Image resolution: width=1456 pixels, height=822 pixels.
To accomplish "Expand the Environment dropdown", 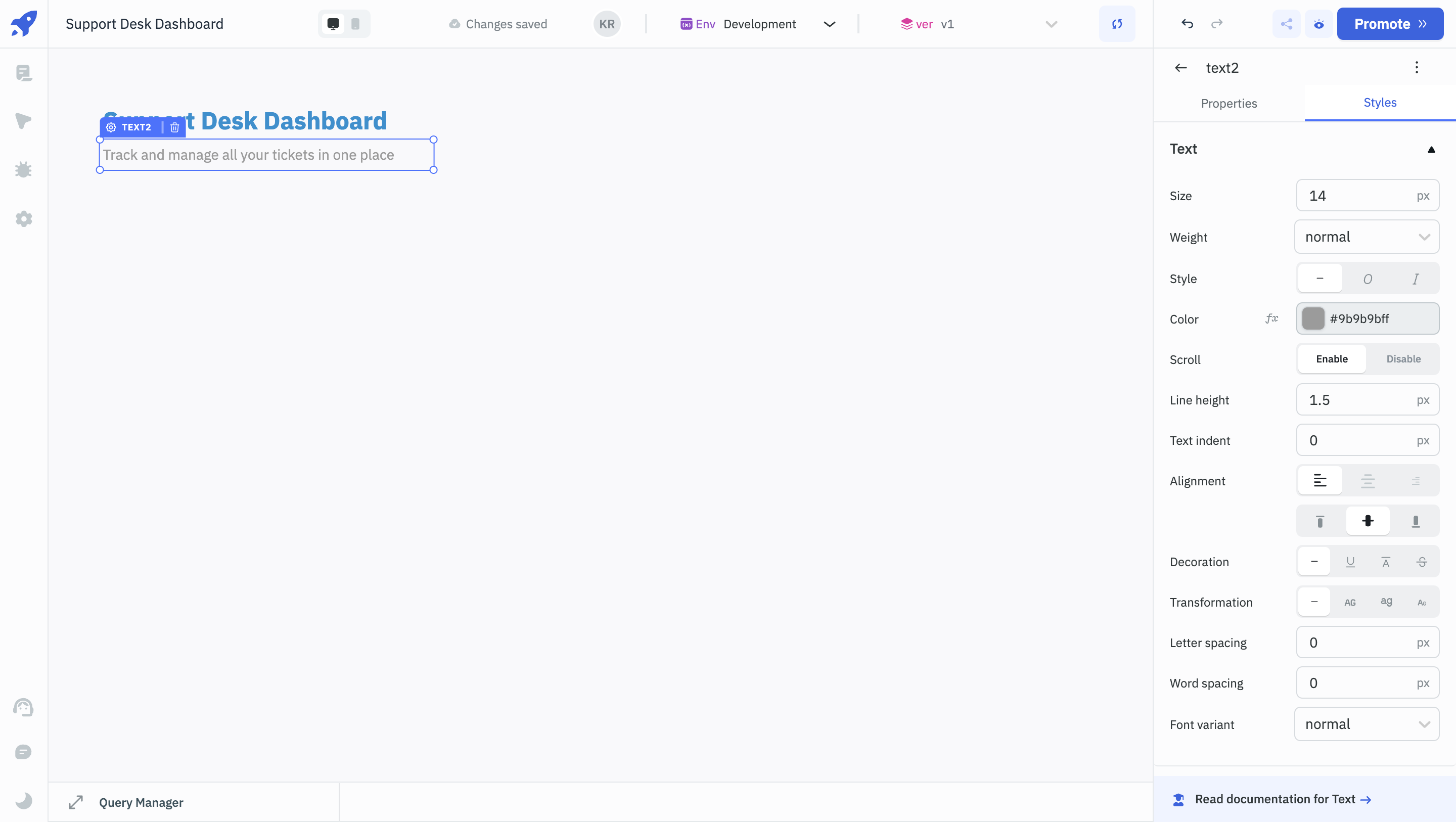I will click(x=830, y=23).
